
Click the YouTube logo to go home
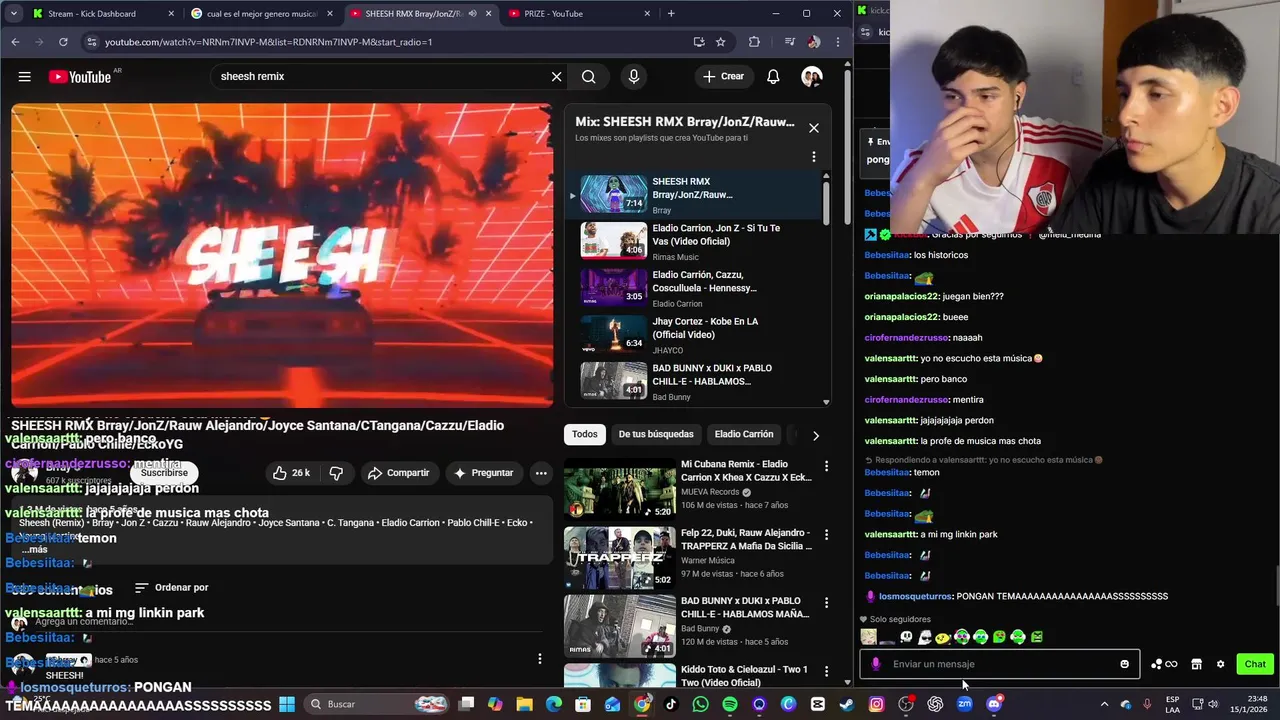(80, 76)
